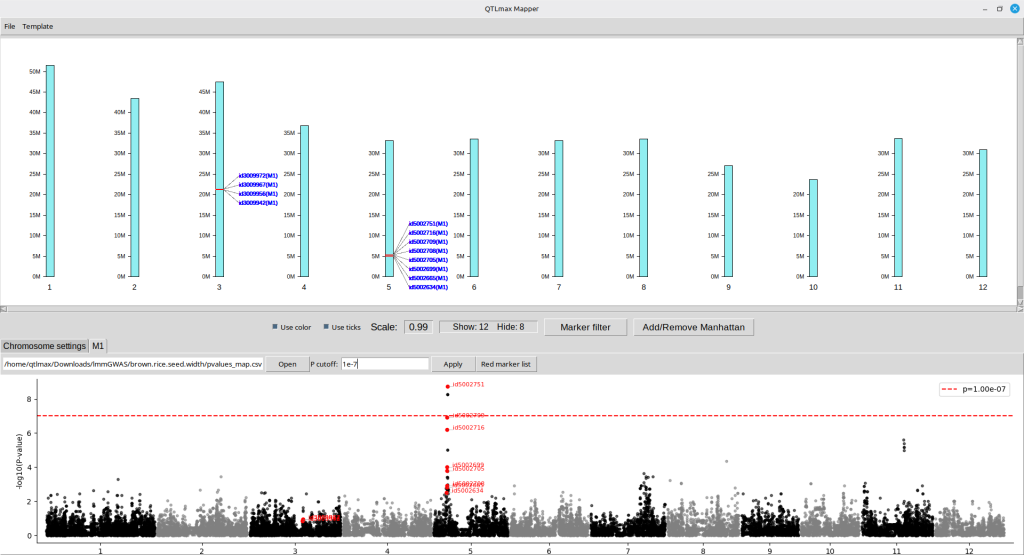
Task: Click the P cutoff input field
Action: [x=385, y=364]
